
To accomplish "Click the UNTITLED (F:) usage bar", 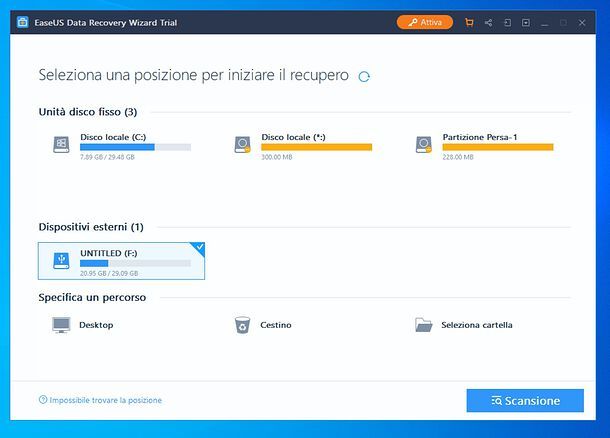I will (x=135, y=263).
